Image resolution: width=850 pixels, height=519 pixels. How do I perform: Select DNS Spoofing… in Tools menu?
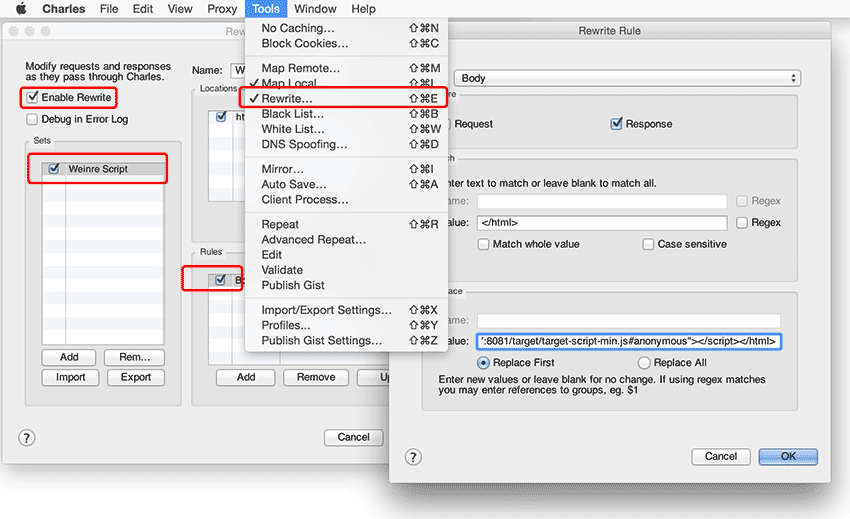tap(304, 144)
